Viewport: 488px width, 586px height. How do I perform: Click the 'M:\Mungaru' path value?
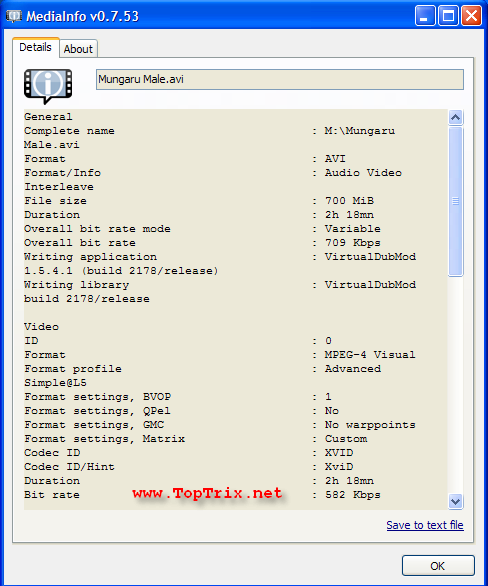360,131
